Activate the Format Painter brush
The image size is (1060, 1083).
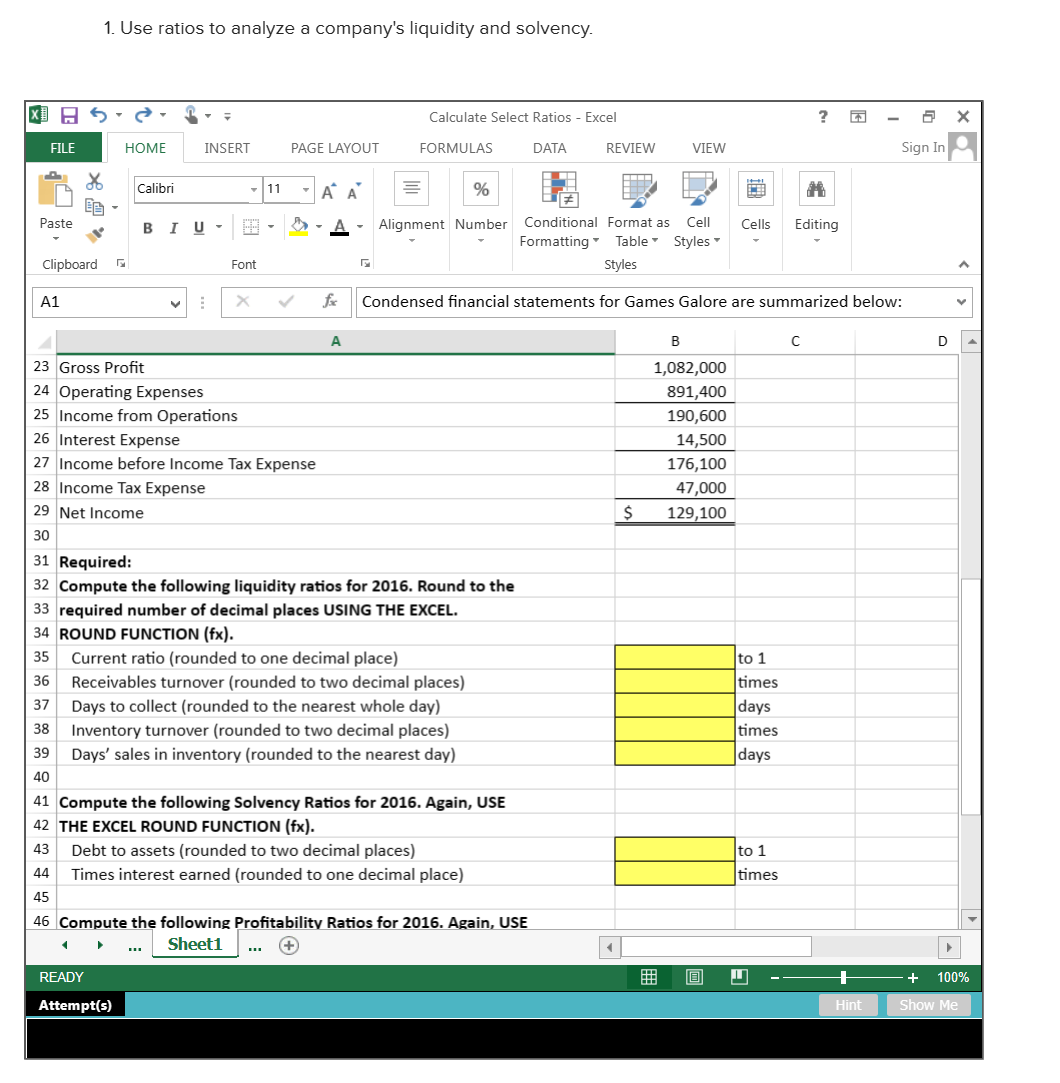pos(95,235)
